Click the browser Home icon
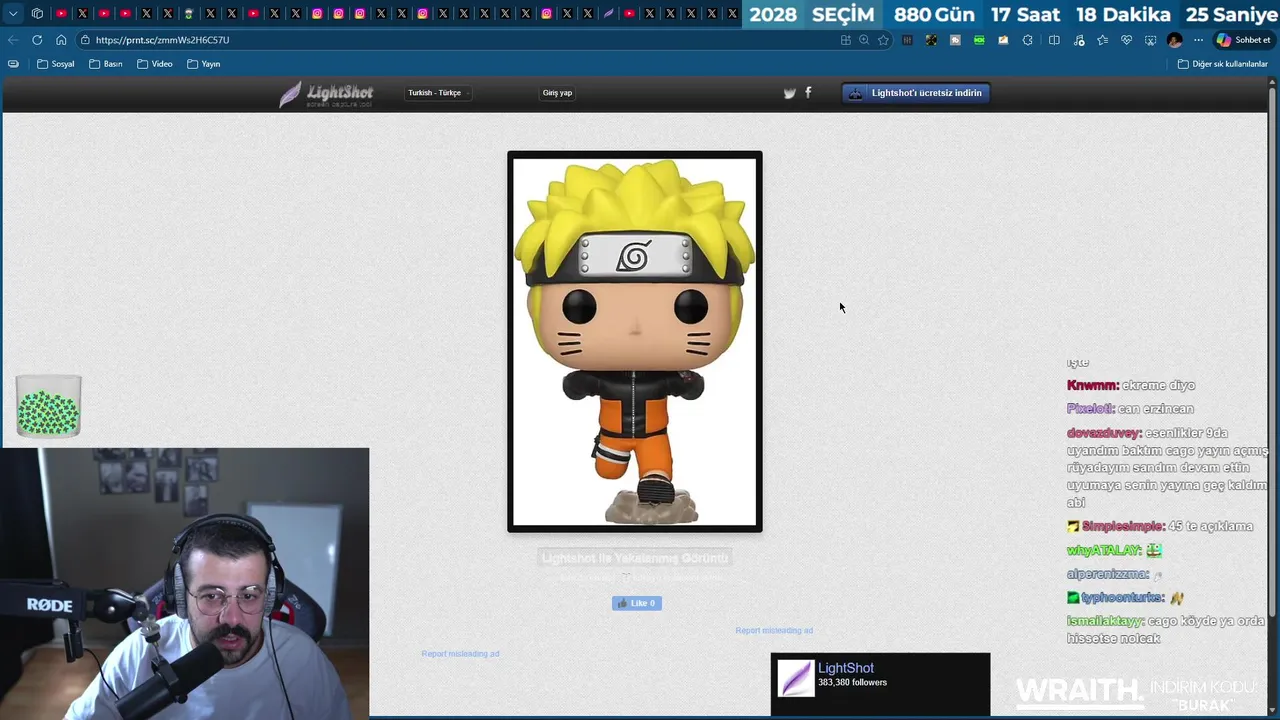Screen dimensions: 1280x720 pos(61,40)
